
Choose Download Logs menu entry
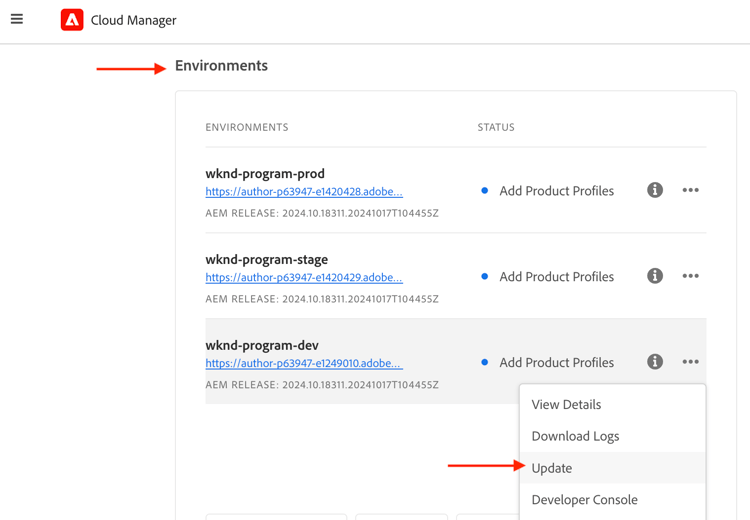575,436
